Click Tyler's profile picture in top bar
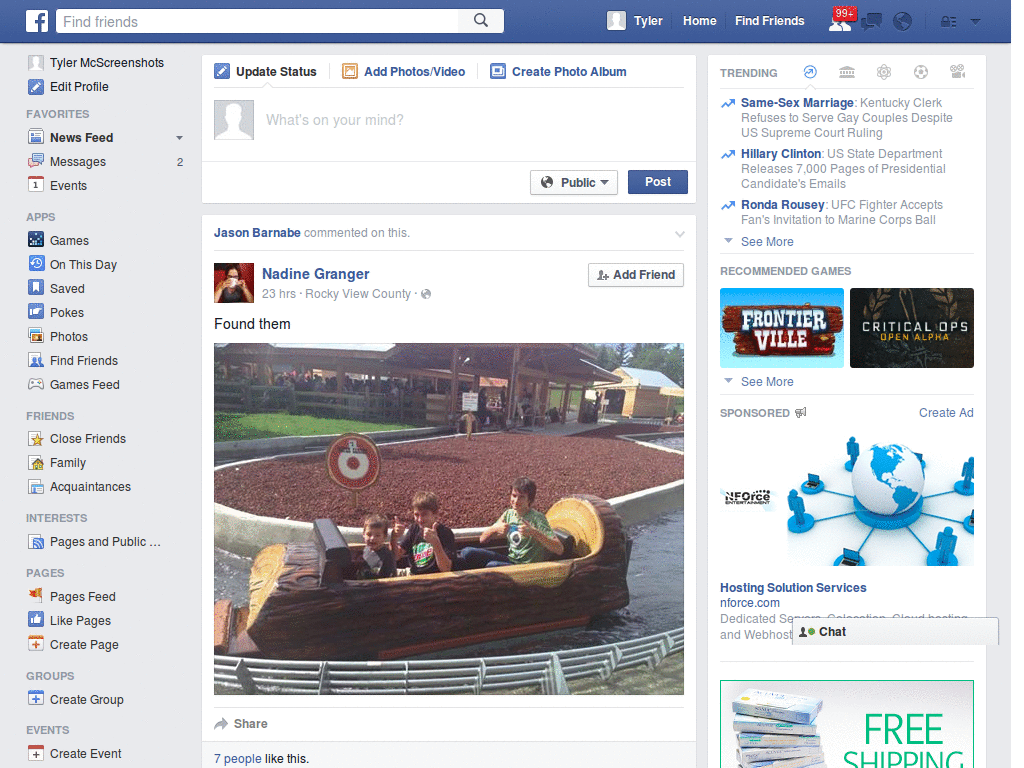The width and height of the screenshot is (1024, 768). coord(616,21)
